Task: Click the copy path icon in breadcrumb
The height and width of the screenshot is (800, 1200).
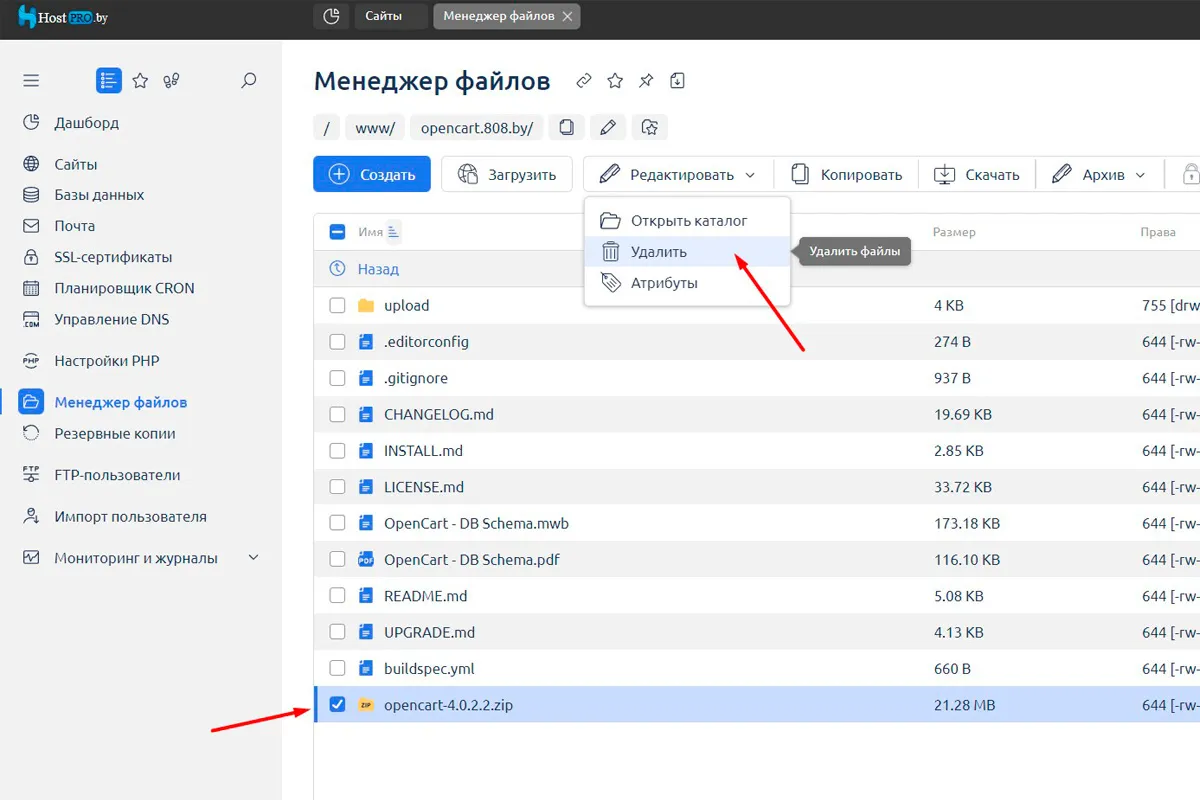Action: 566,127
